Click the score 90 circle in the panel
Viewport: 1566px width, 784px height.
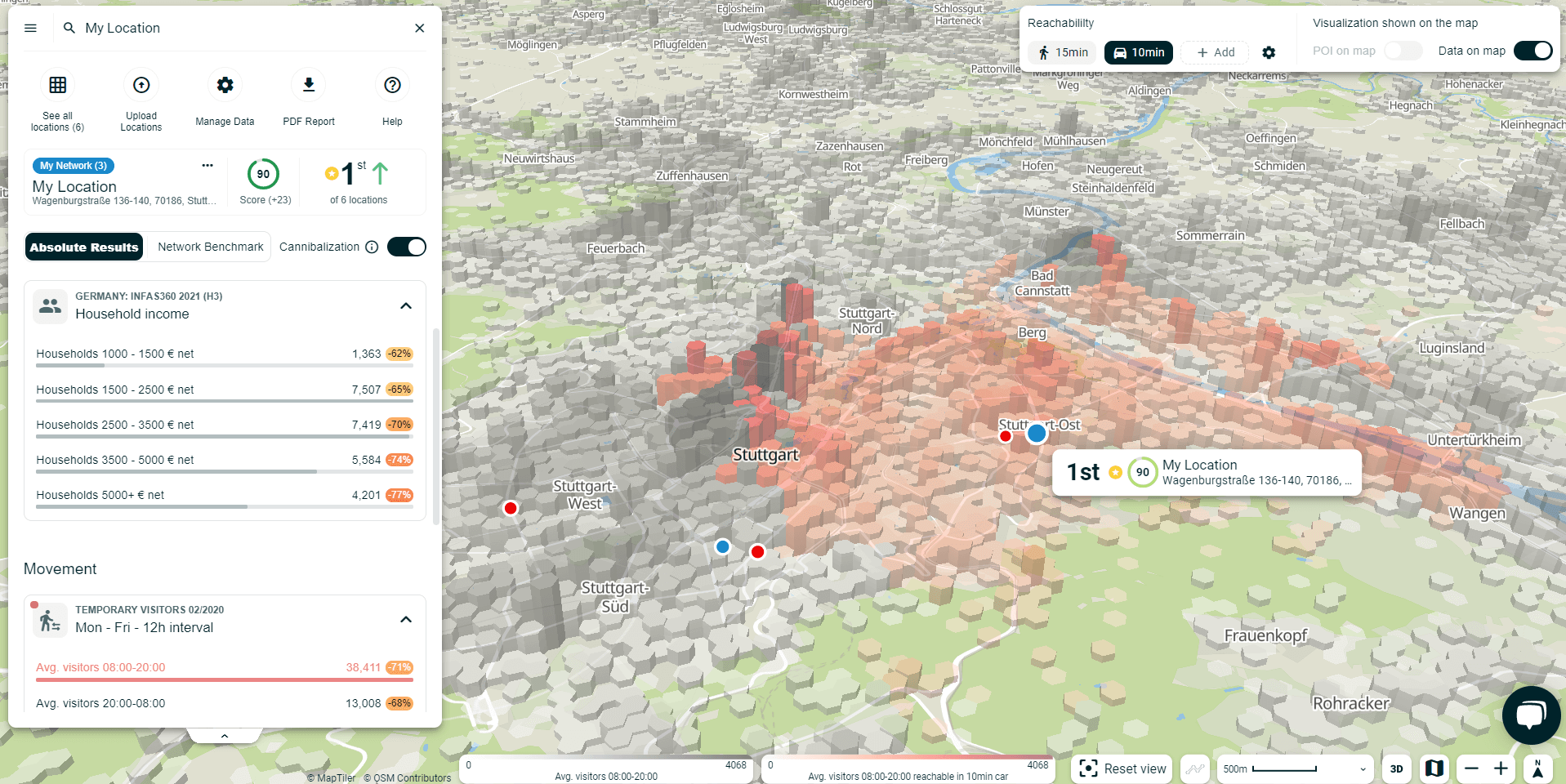[263, 174]
